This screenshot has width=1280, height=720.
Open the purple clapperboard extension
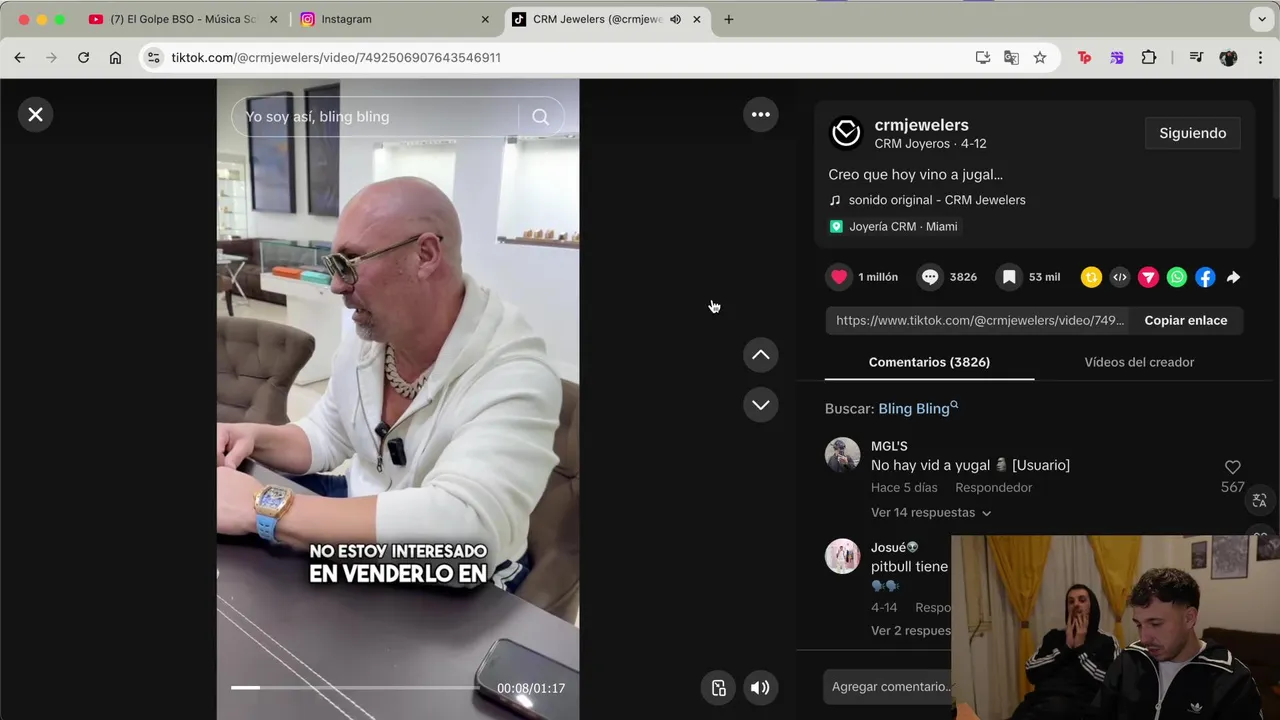(x=1117, y=58)
